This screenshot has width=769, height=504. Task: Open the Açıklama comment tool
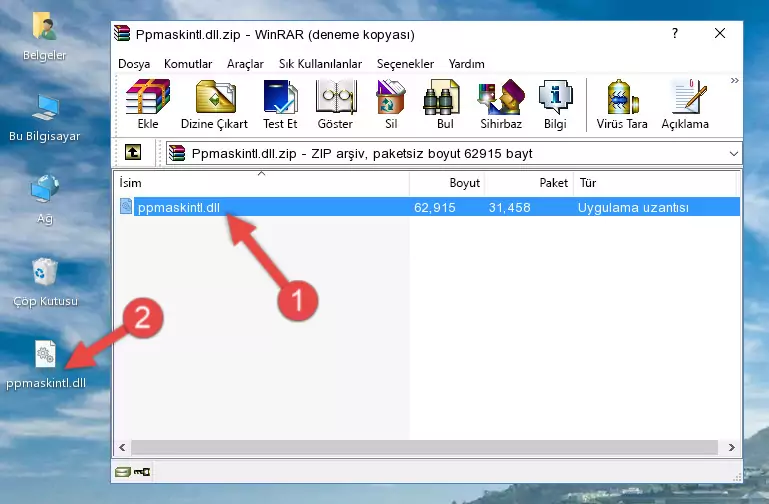point(685,104)
